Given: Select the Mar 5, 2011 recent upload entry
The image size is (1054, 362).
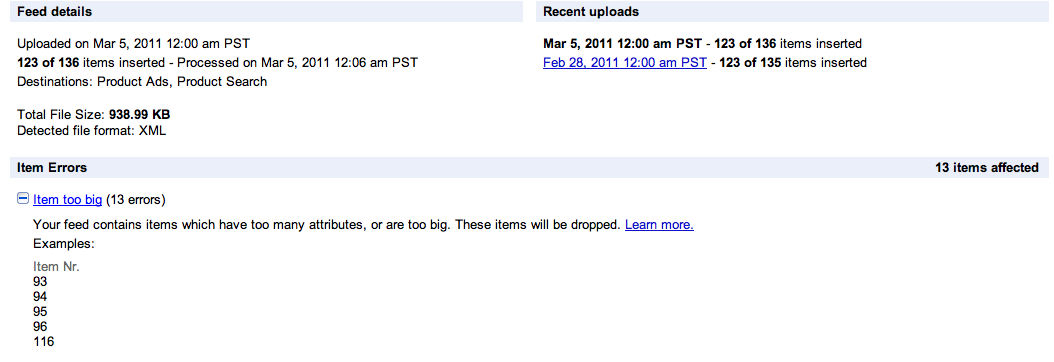Looking at the screenshot, I should [x=702, y=44].
